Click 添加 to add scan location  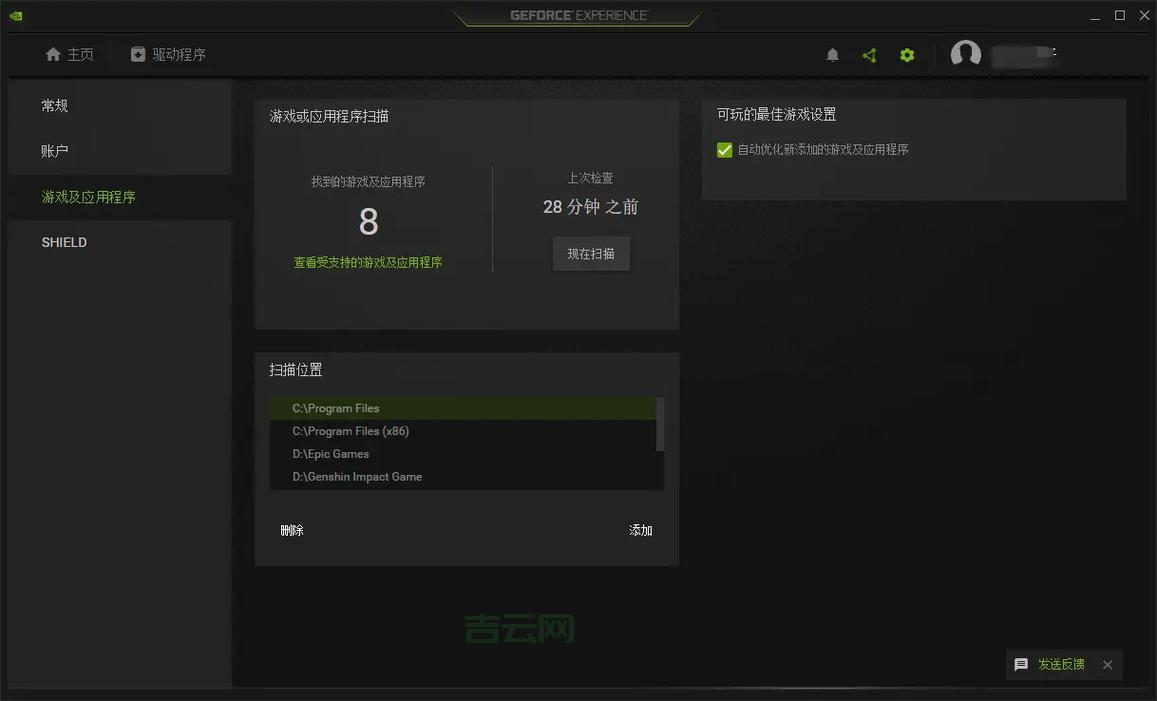tap(640, 530)
